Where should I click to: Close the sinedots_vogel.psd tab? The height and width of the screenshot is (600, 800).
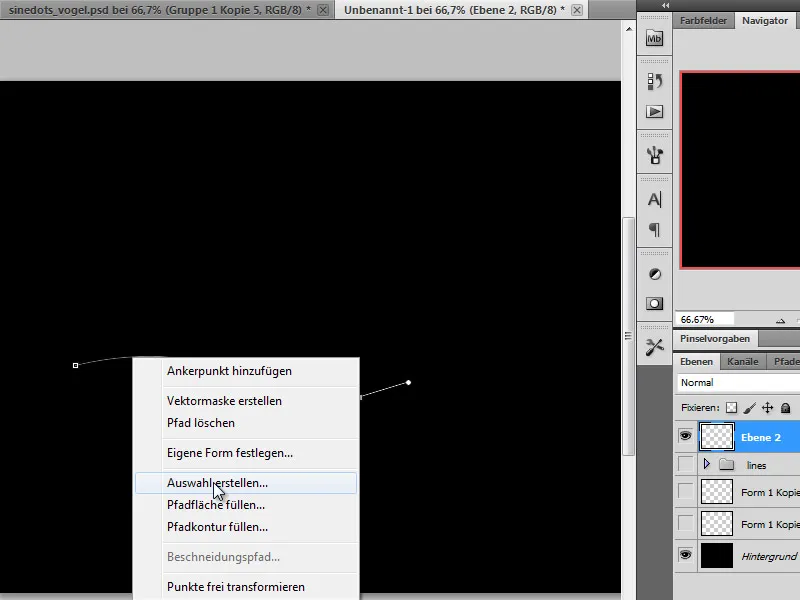tap(323, 10)
